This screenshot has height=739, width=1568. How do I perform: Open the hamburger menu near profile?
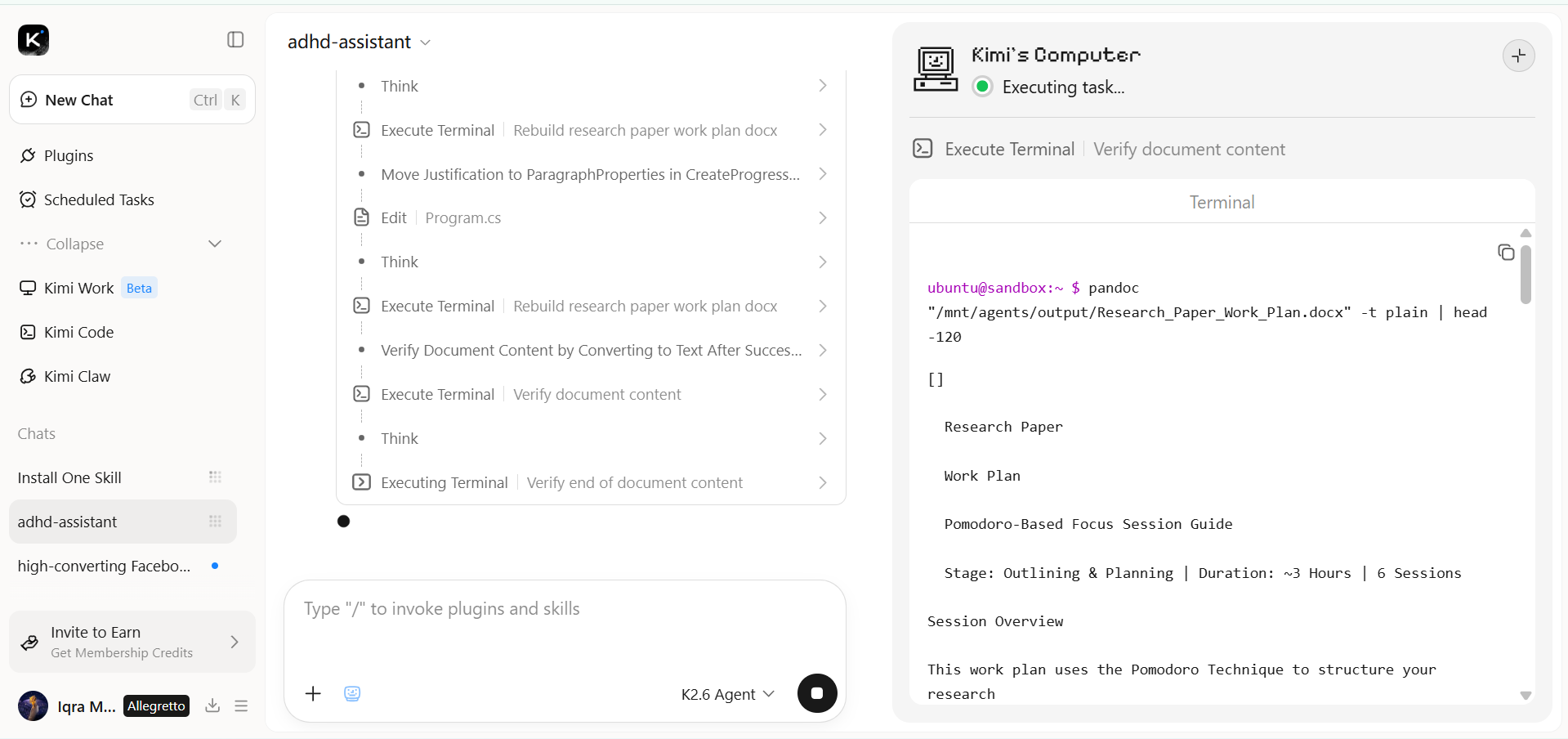point(241,705)
